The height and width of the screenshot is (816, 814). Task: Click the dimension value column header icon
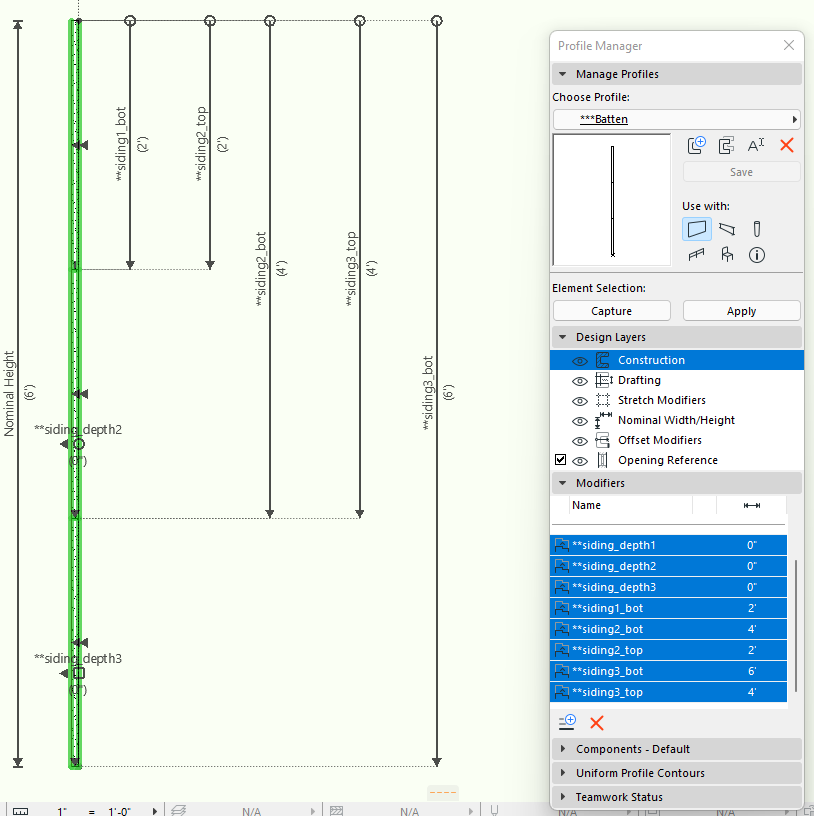(752, 505)
